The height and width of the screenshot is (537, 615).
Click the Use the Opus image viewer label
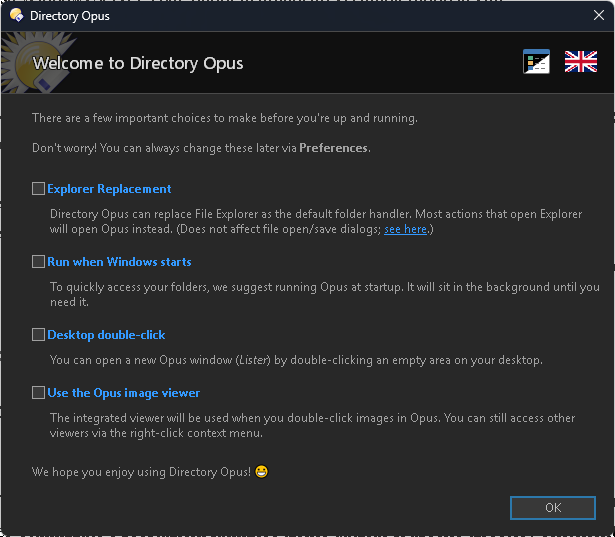[124, 393]
